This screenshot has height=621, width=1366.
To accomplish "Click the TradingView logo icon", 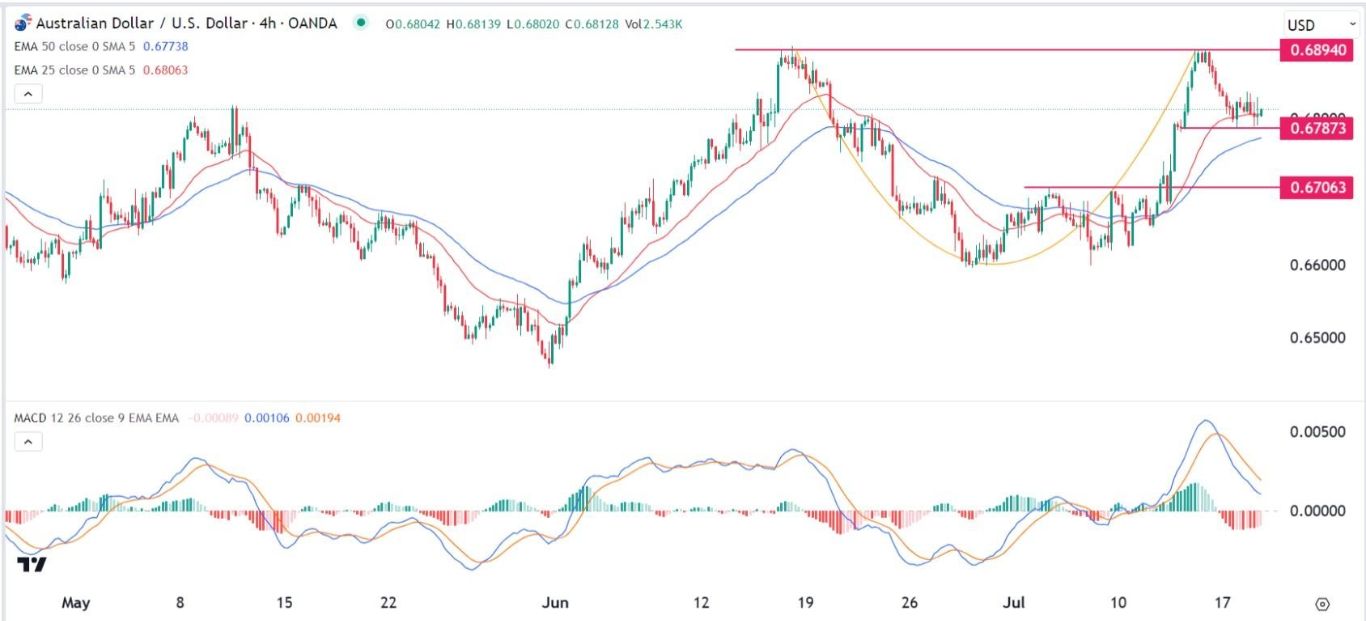I will 32,565.
